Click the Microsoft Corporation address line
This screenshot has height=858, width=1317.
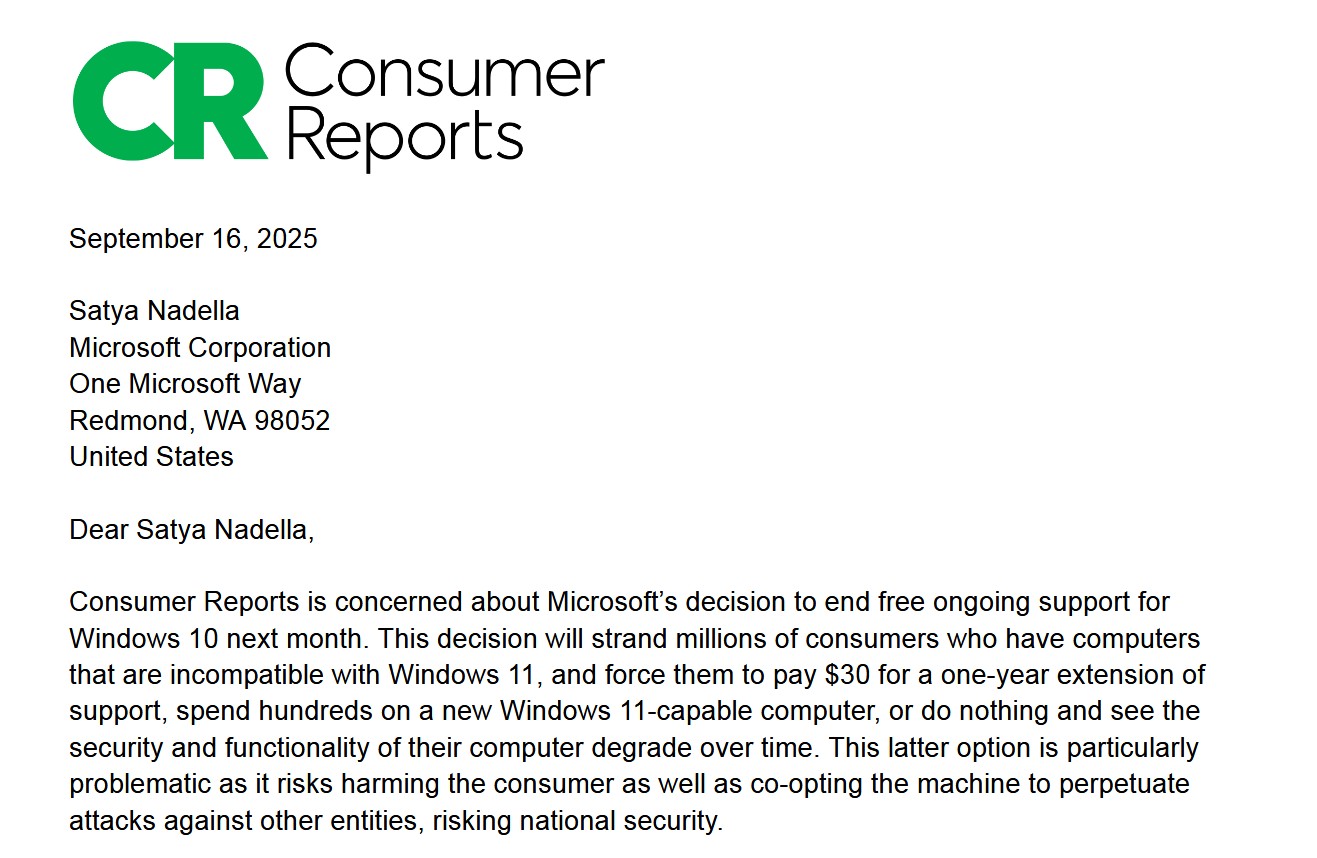click(200, 348)
